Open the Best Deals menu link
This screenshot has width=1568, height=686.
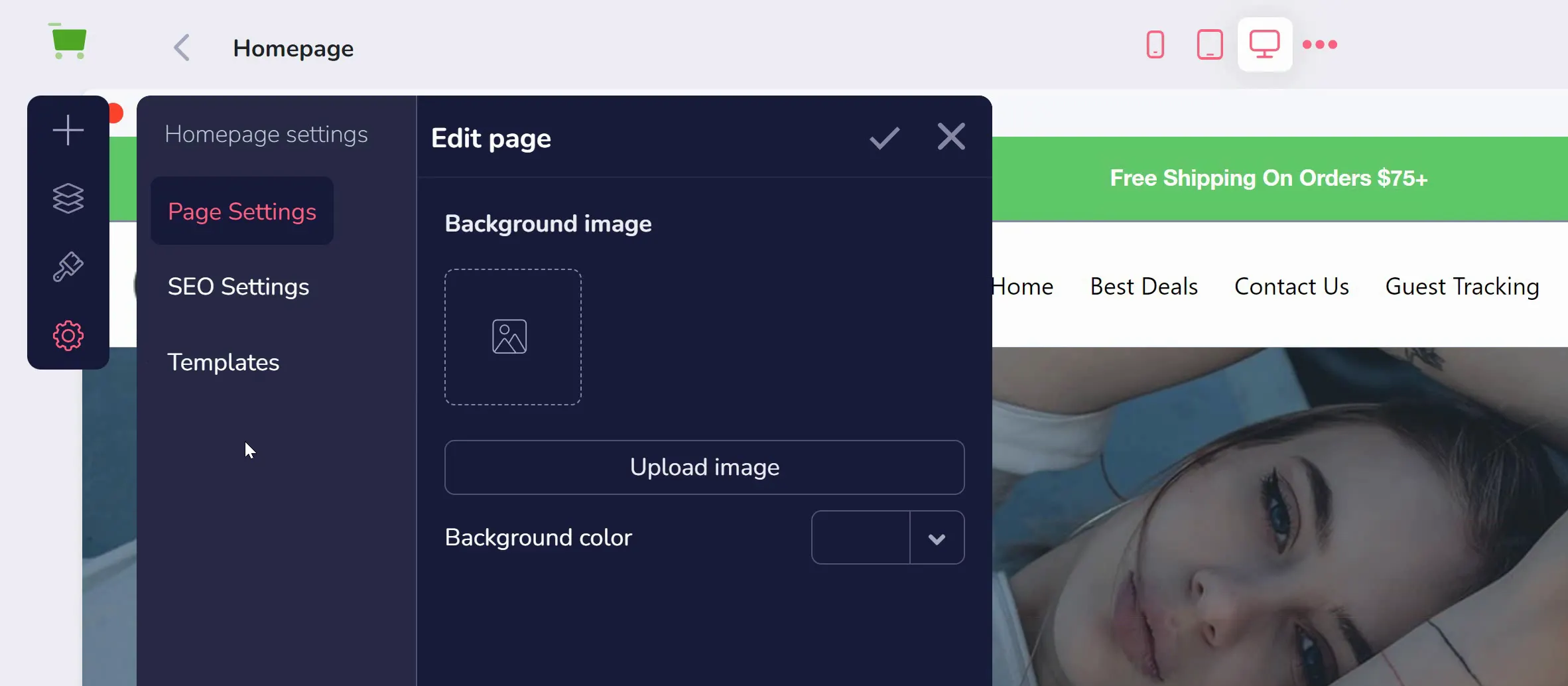[x=1144, y=287]
